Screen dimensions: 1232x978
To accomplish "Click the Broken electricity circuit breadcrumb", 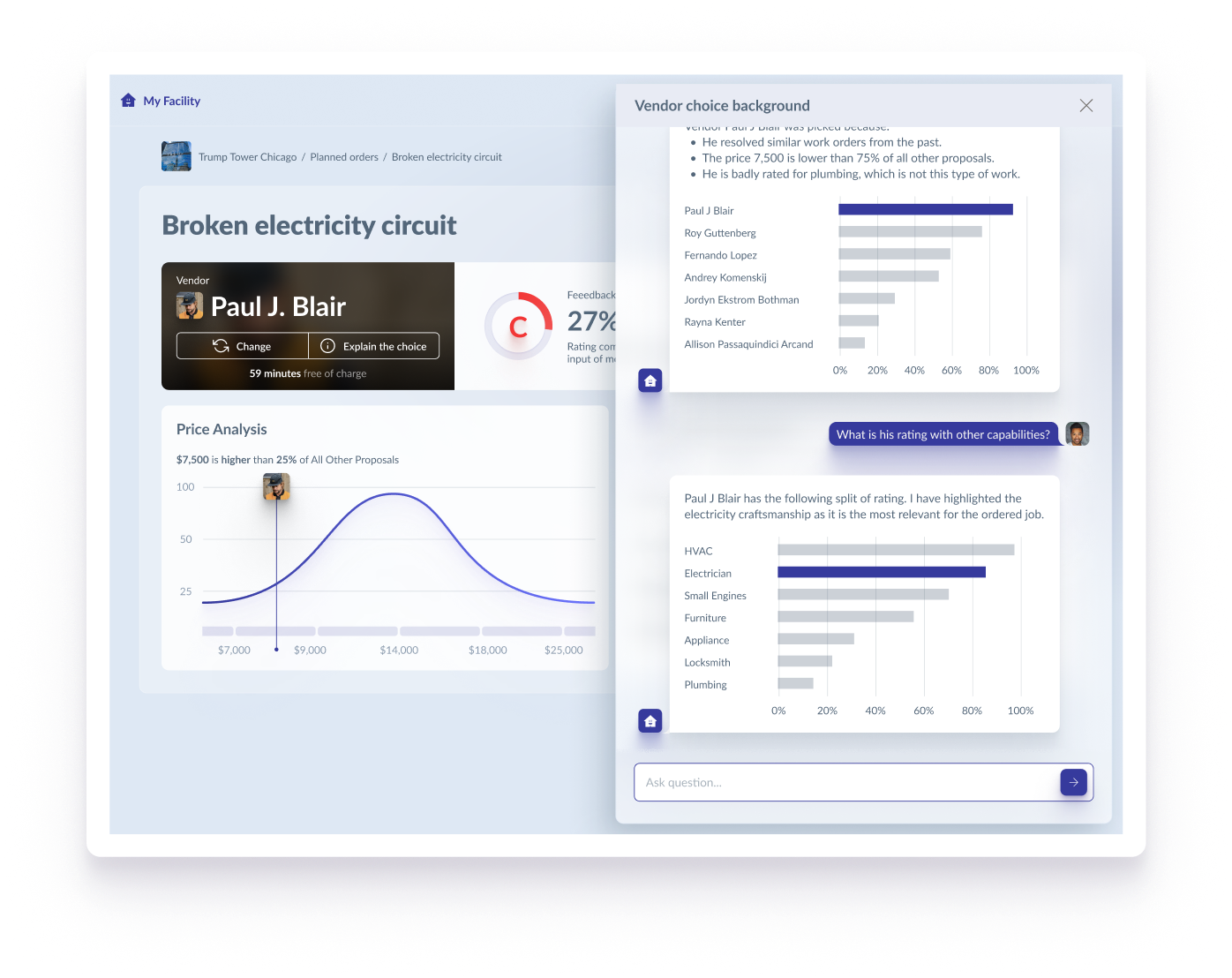I will pyautogui.click(x=447, y=156).
